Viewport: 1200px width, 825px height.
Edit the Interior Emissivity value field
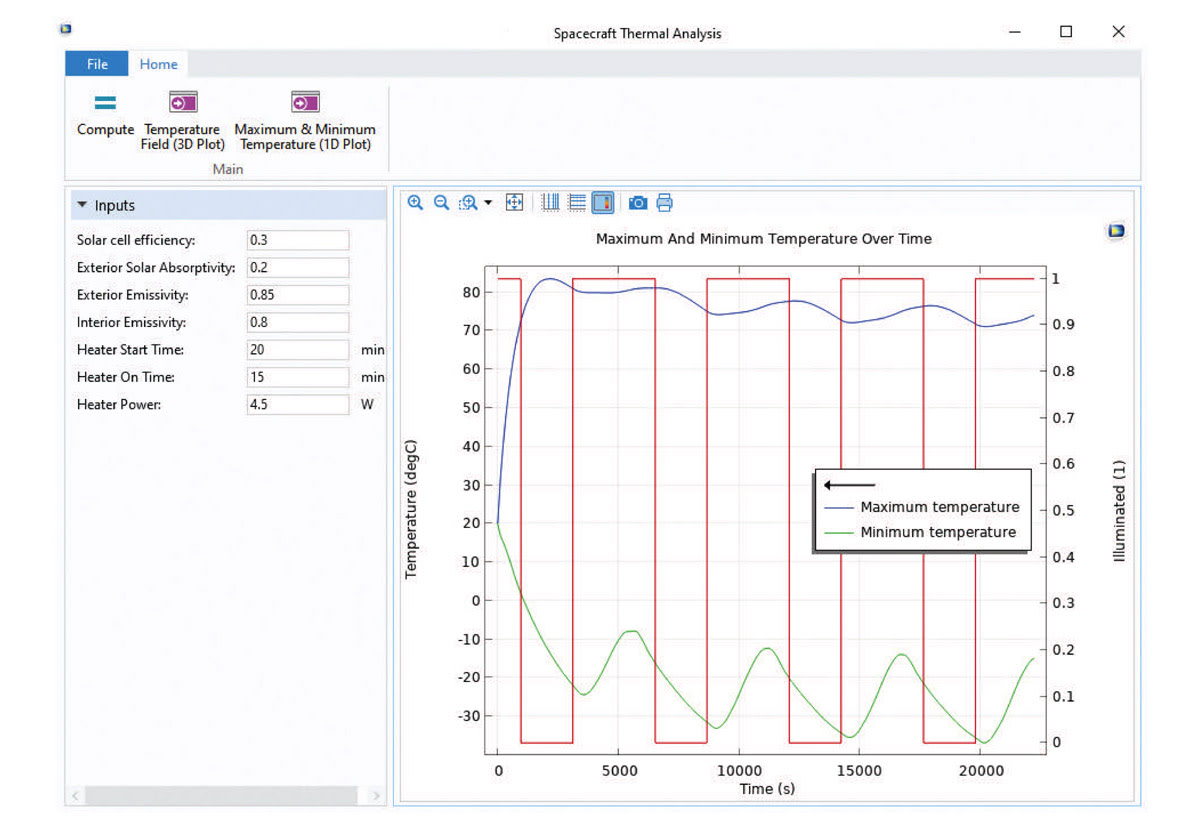pyautogui.click(x=298, y=323)
